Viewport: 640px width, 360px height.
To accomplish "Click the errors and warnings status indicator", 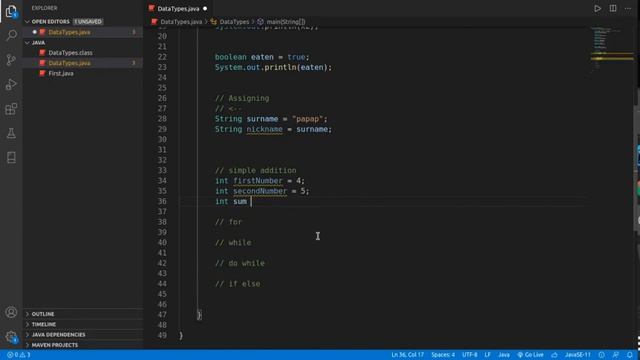I will (19, 355).
